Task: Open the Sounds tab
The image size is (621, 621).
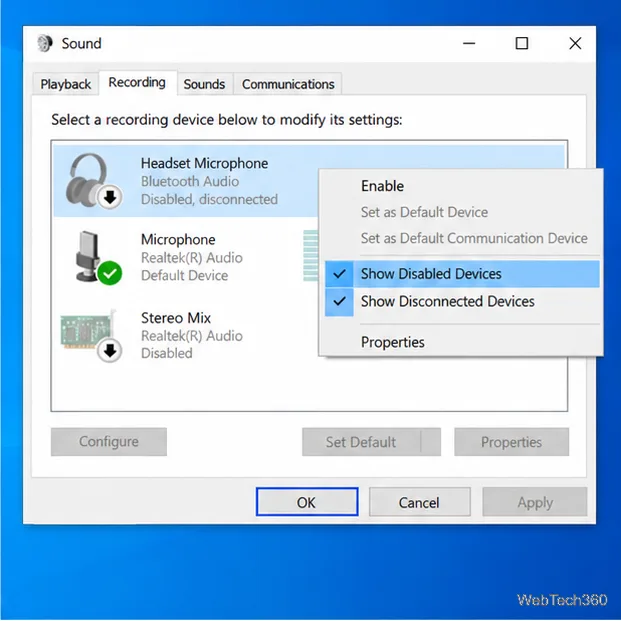Action: [204, 84]
